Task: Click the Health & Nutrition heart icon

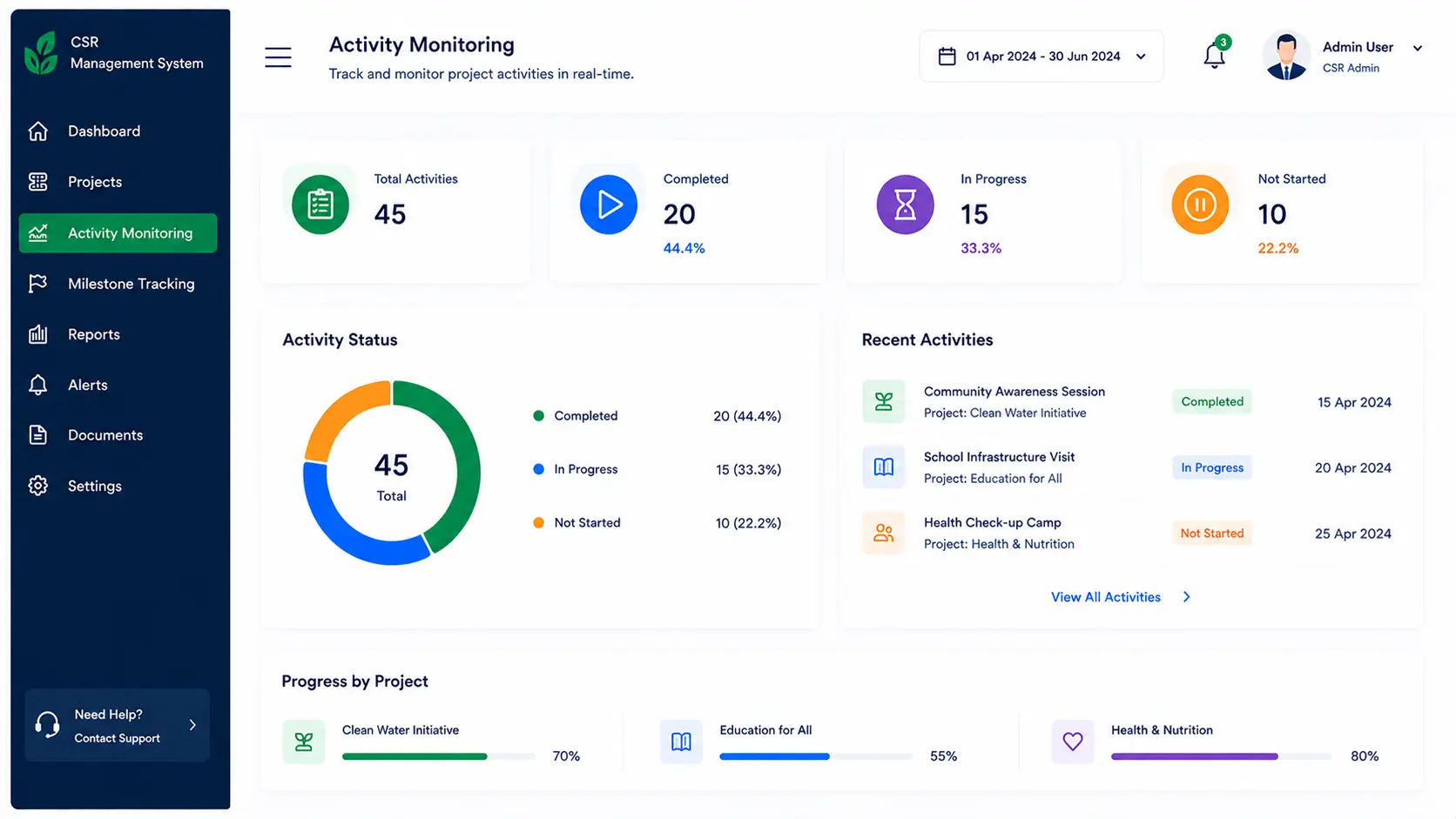Action: click(1073, 742)
